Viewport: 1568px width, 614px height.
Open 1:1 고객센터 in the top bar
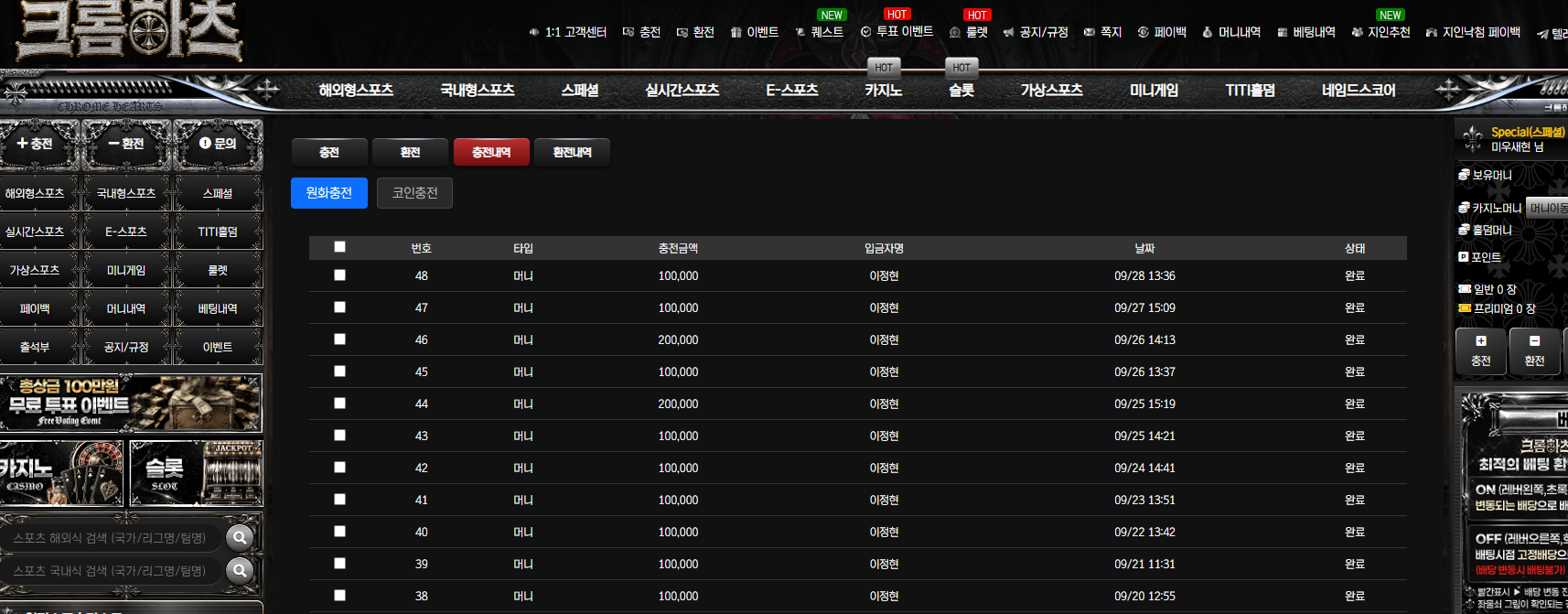tap(568, 32)
